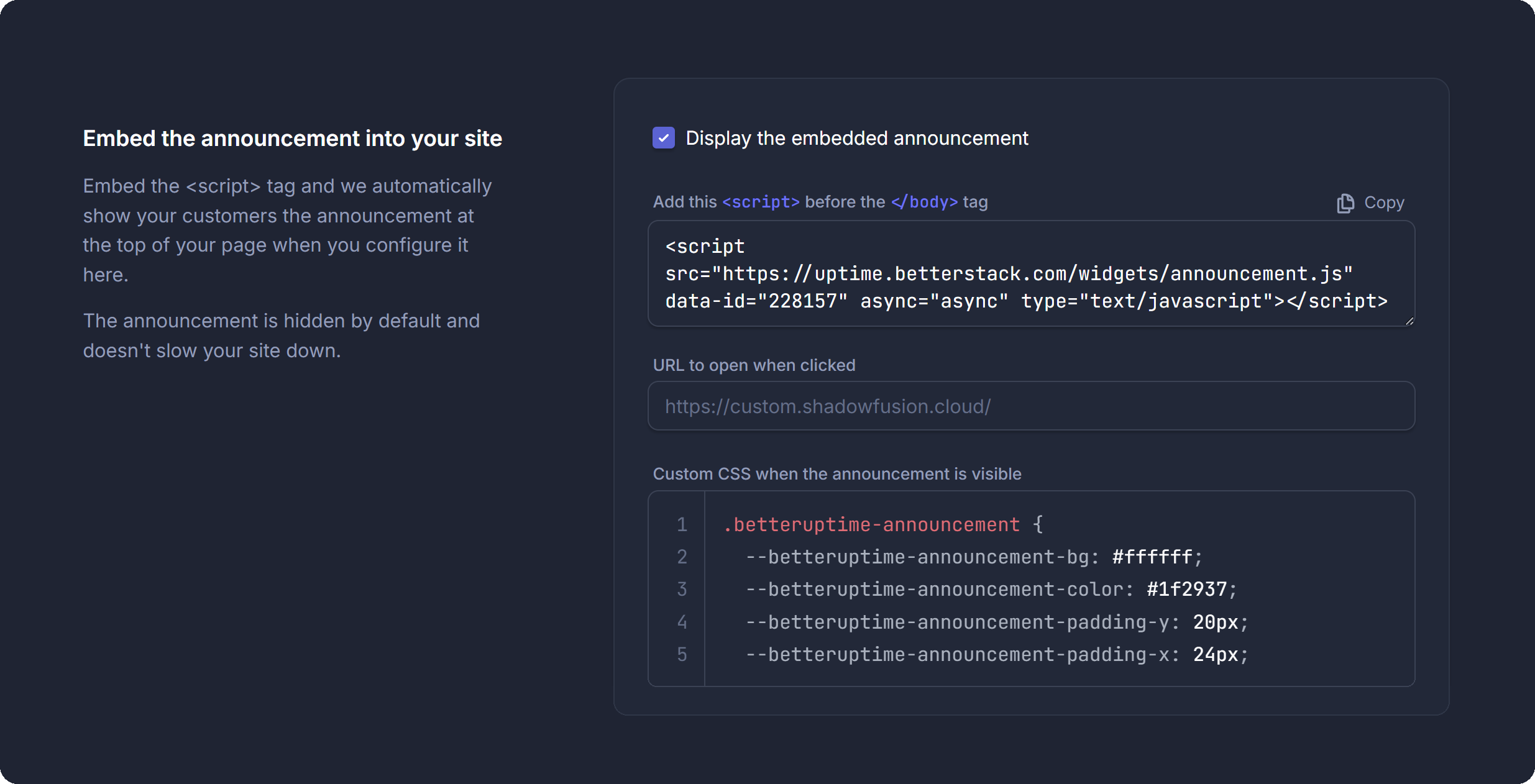
Task: Click 'Custom CSS when the announcement is visible' label
Action: (836, 474)
